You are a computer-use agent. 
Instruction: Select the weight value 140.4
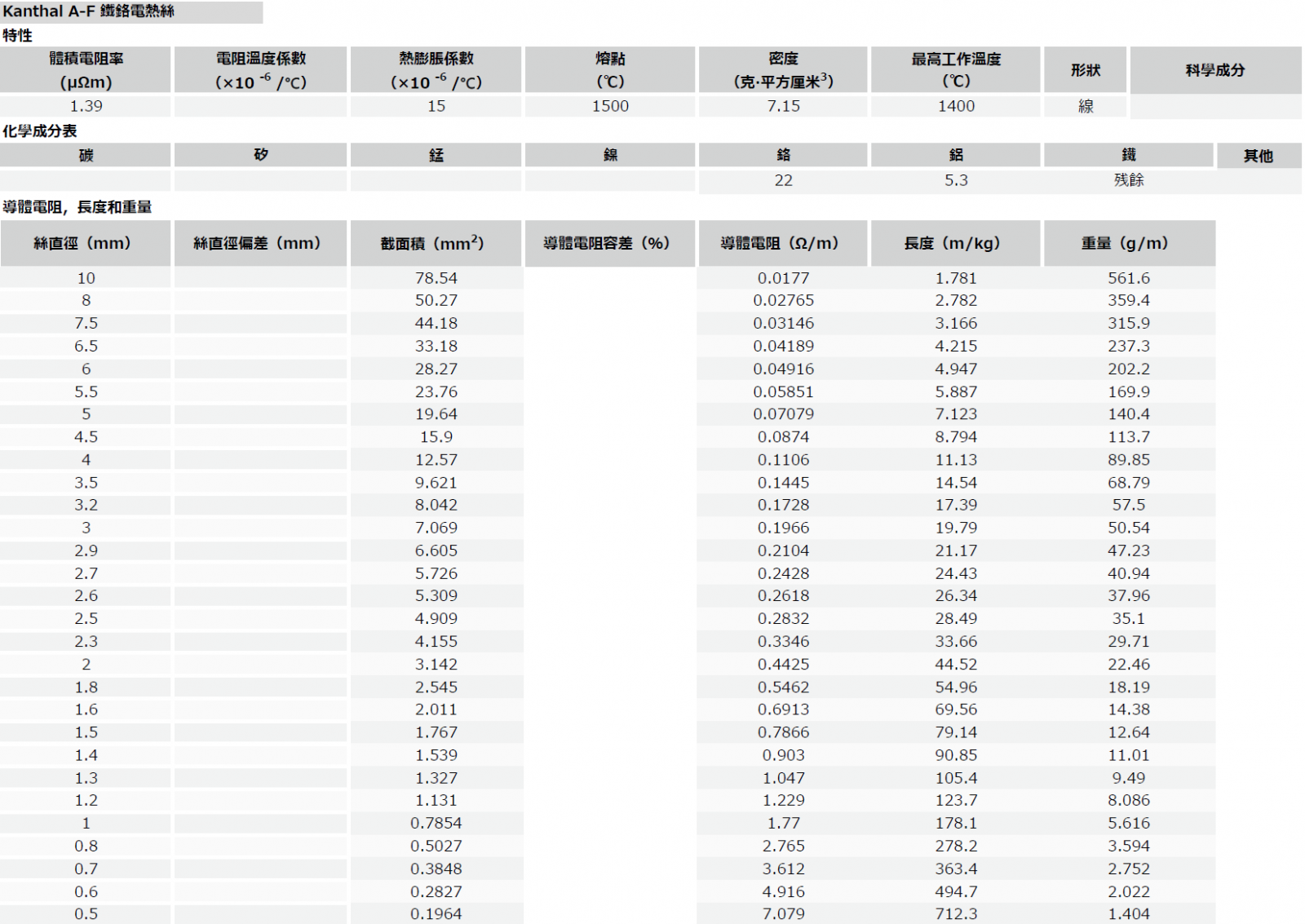[1129, 414]
